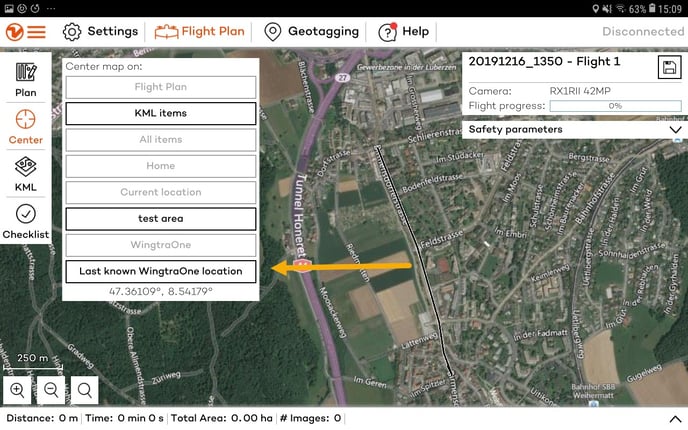Expand the bottom flight statistics bar
Screen dimensions: 688x430
(x=675, y=418)
